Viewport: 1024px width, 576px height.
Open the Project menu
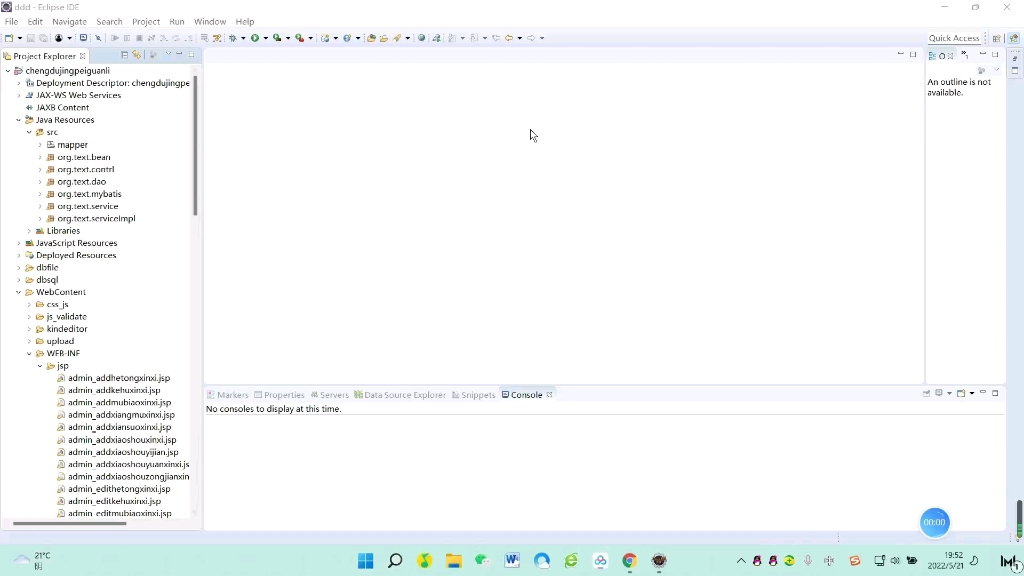point(146,21)
